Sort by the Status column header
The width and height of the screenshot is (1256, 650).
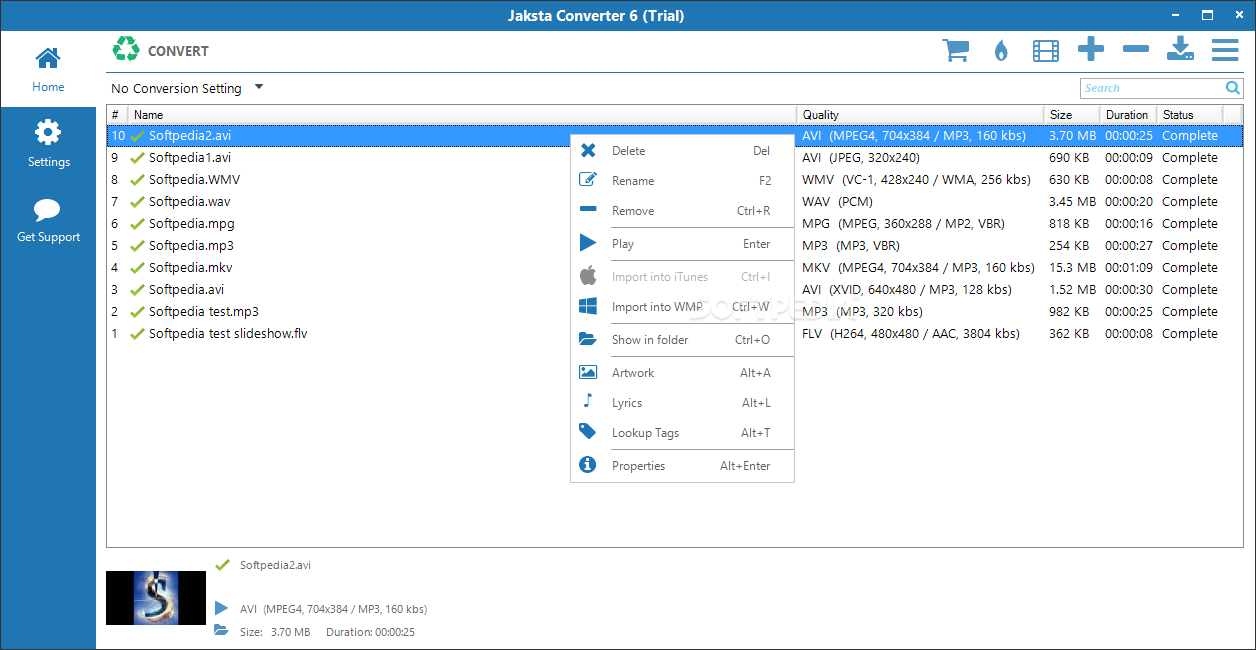1189,115
